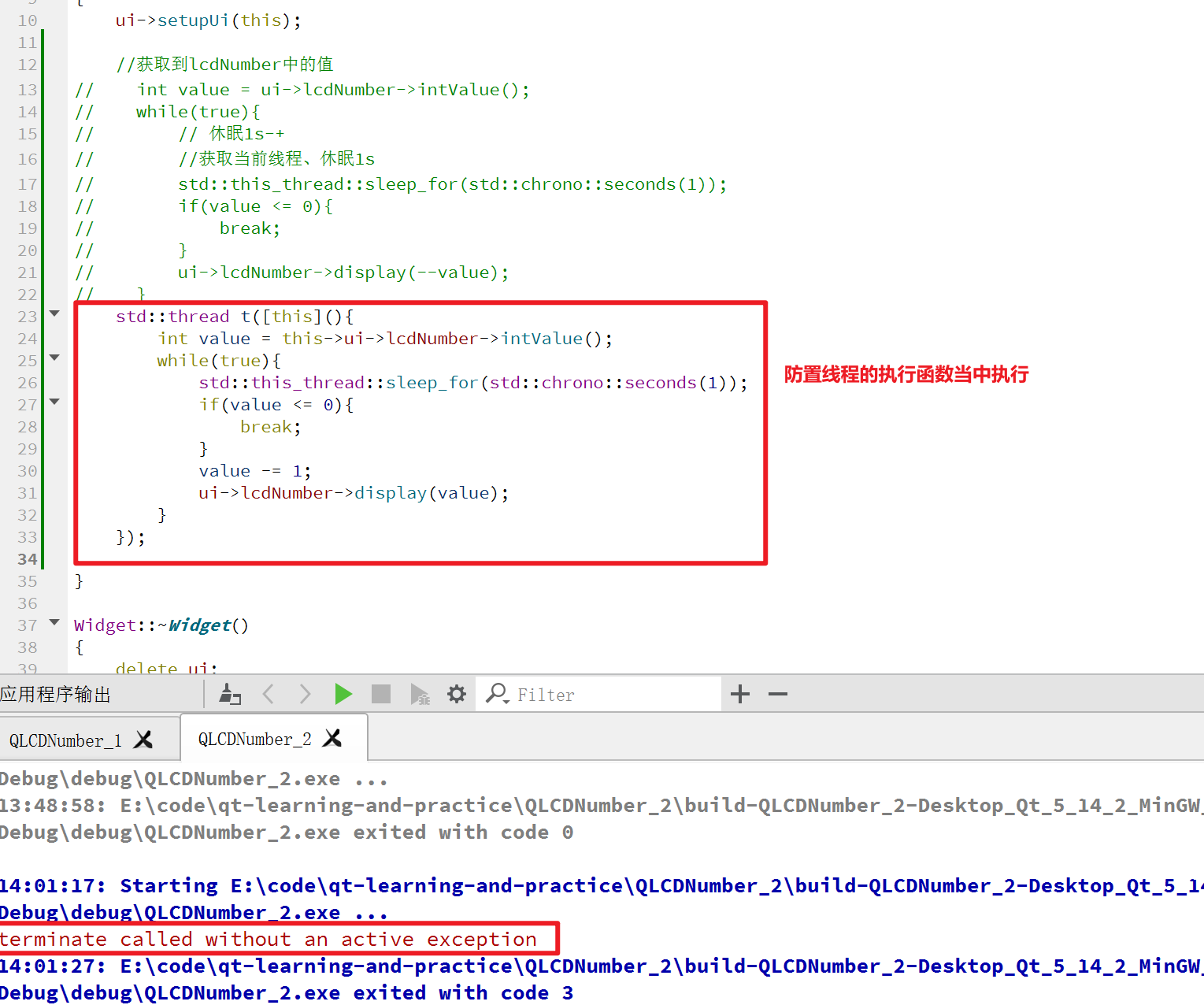Click the magnifier icon in Filter box
This screenshot has width=1204, height=1005.
(497, 694)
